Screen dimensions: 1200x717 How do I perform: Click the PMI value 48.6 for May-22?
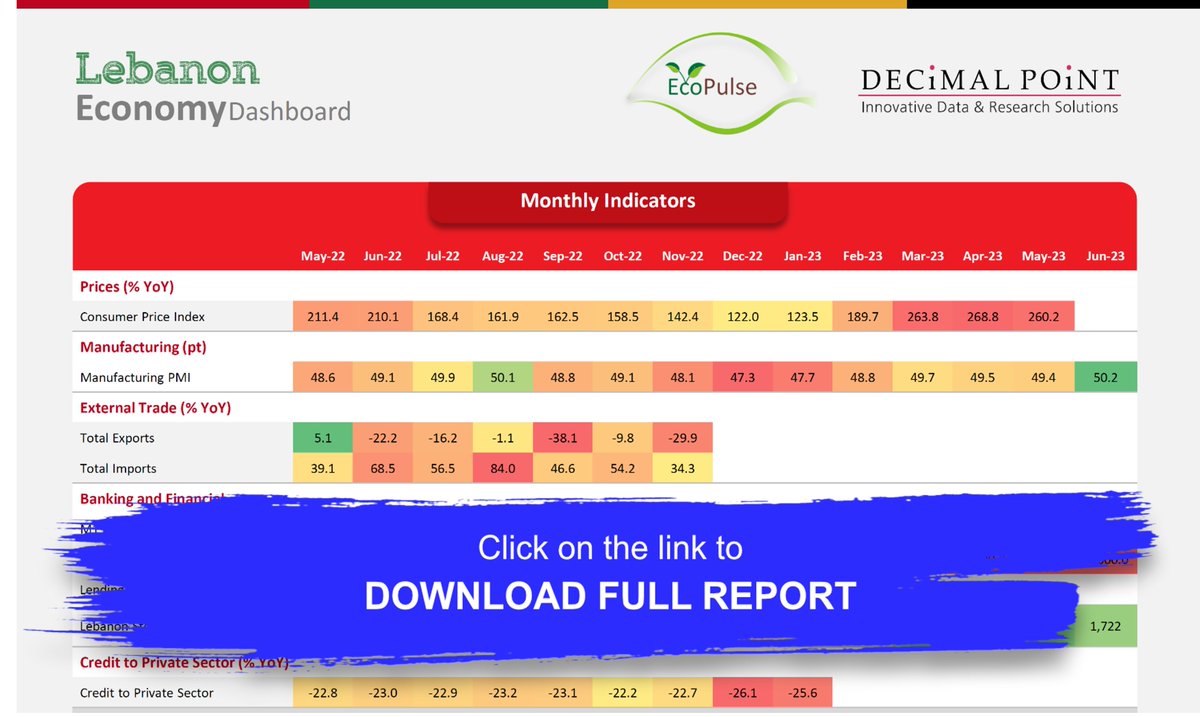click(x=323, y=377)
